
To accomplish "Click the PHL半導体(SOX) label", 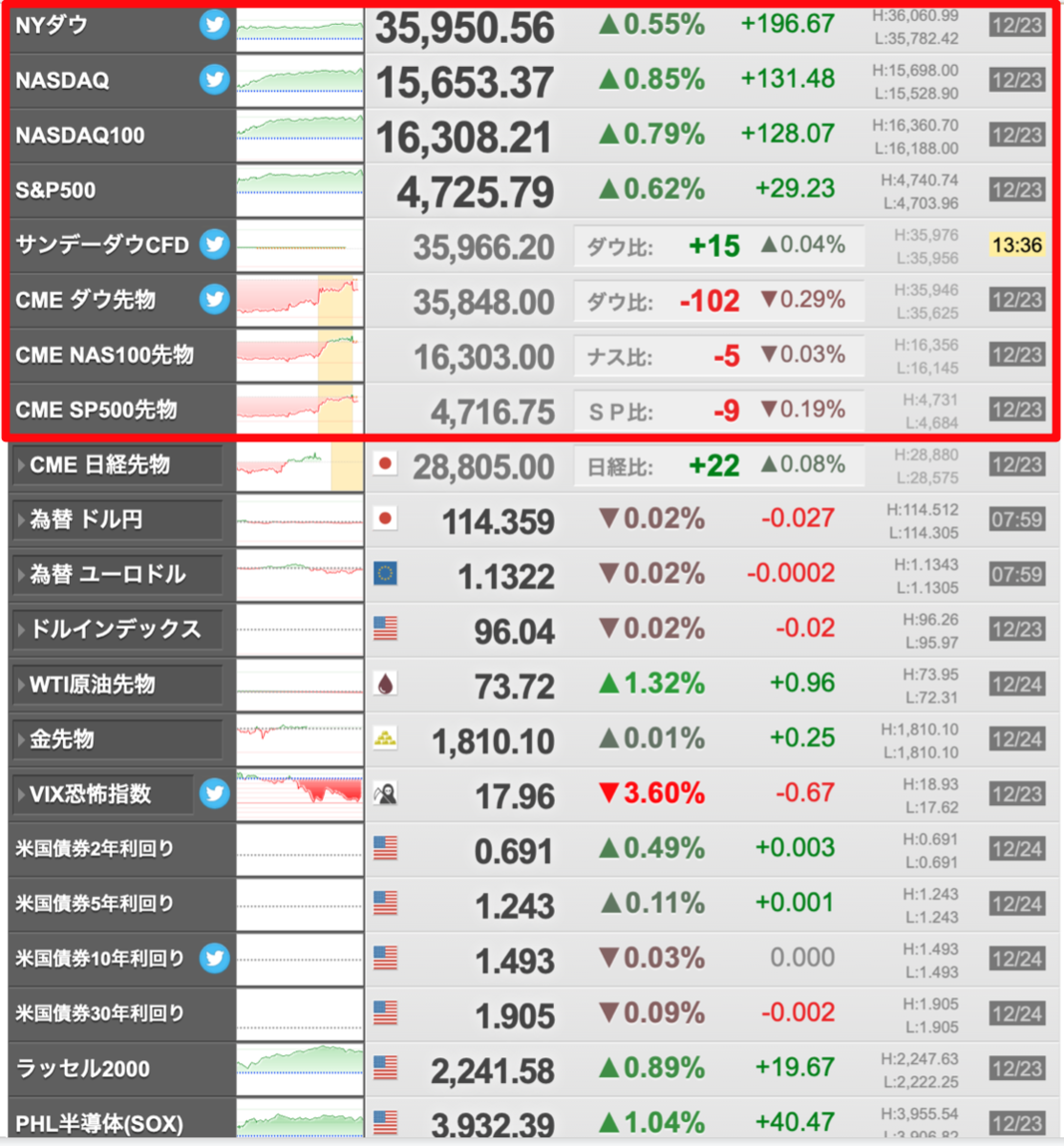I will click(99, 1124).
